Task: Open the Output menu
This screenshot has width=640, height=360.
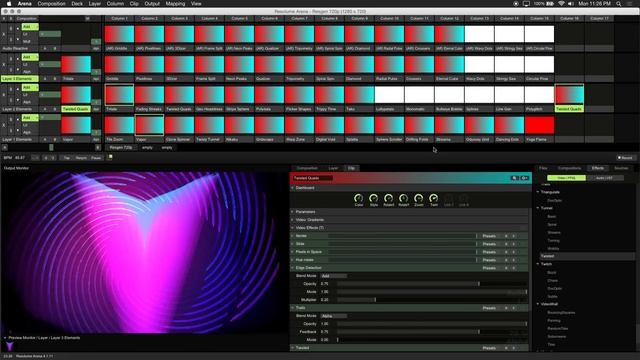Action: pos(152,4)
